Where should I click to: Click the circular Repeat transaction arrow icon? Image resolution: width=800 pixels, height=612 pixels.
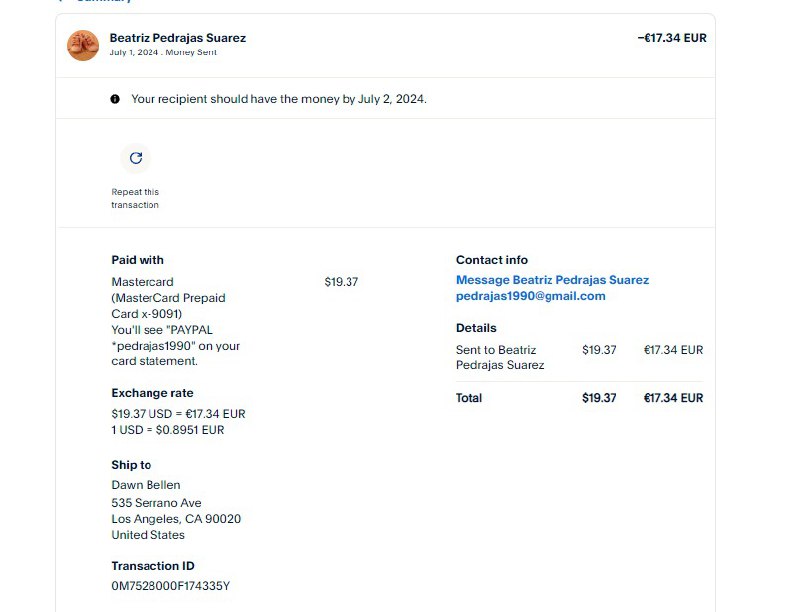click(136, 158)
